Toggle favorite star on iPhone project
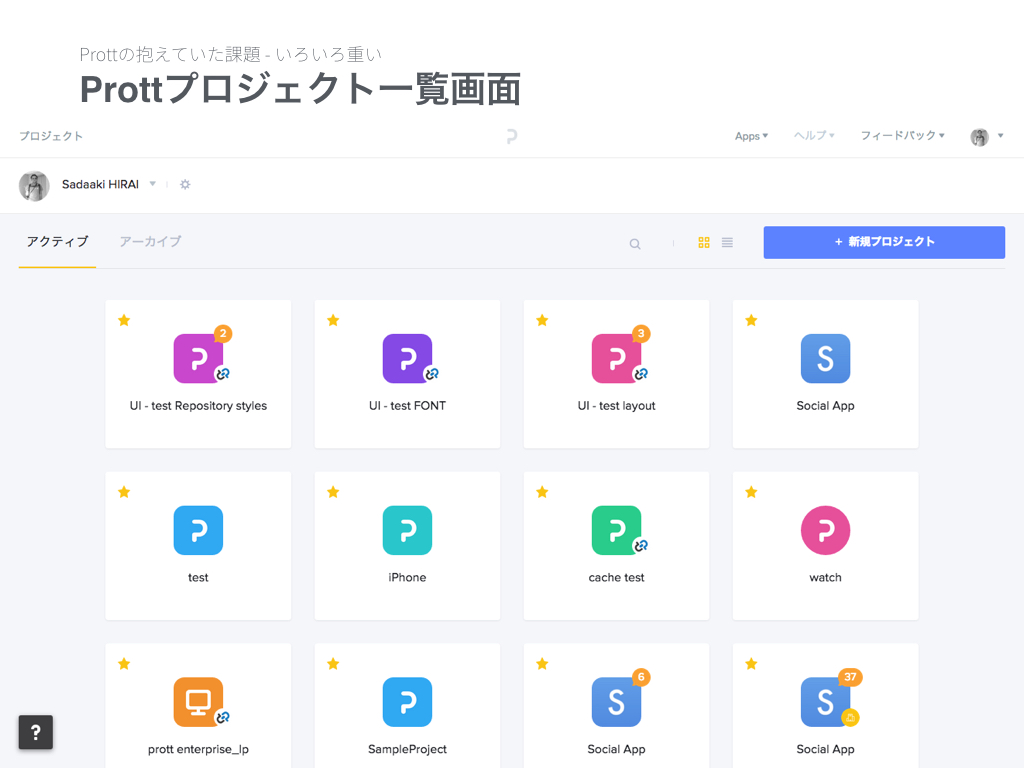Viewport: 1024px width, 768px height. pos(333,492)
